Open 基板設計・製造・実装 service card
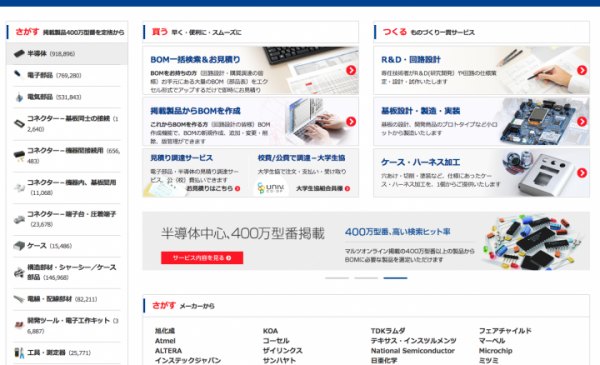Image resolution: width=600 pixels, height=365 pixels. coord(481,121)
